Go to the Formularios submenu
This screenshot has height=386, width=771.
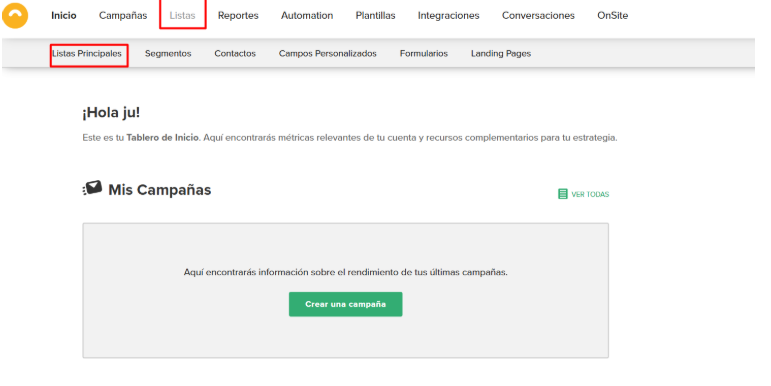[x=424, y=54]
